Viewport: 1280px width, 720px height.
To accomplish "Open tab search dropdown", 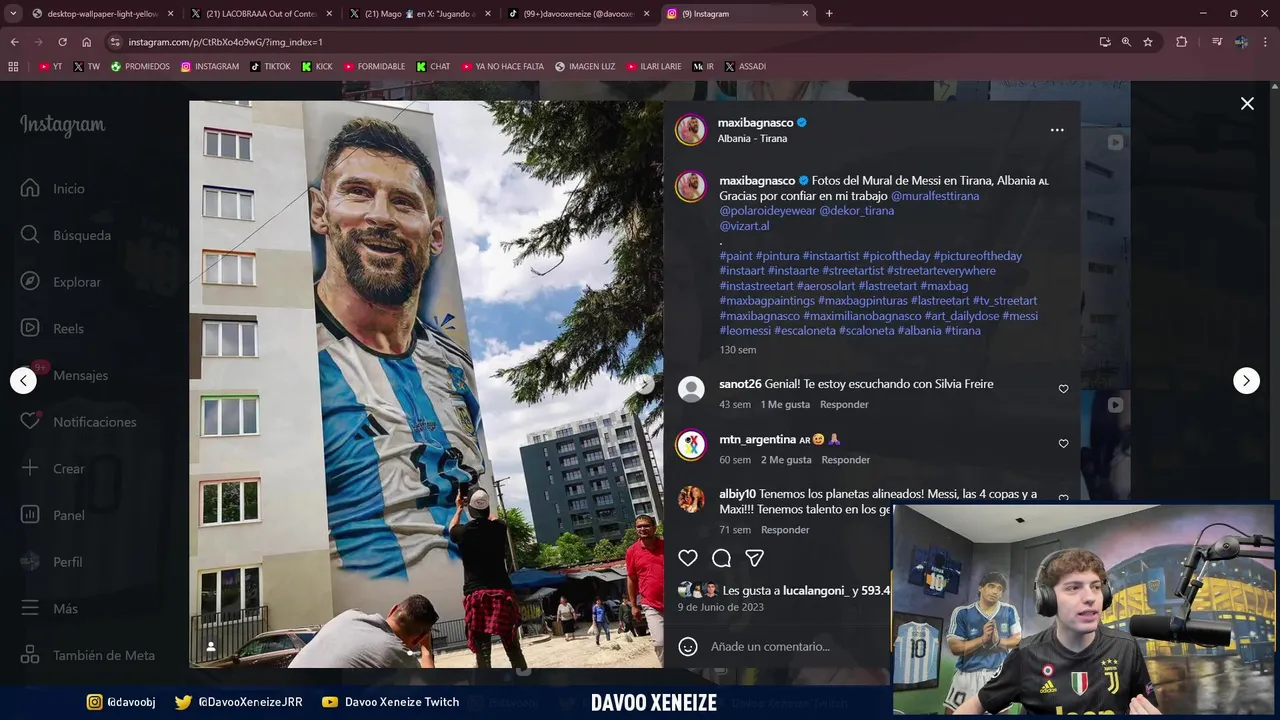I will 12,14.
